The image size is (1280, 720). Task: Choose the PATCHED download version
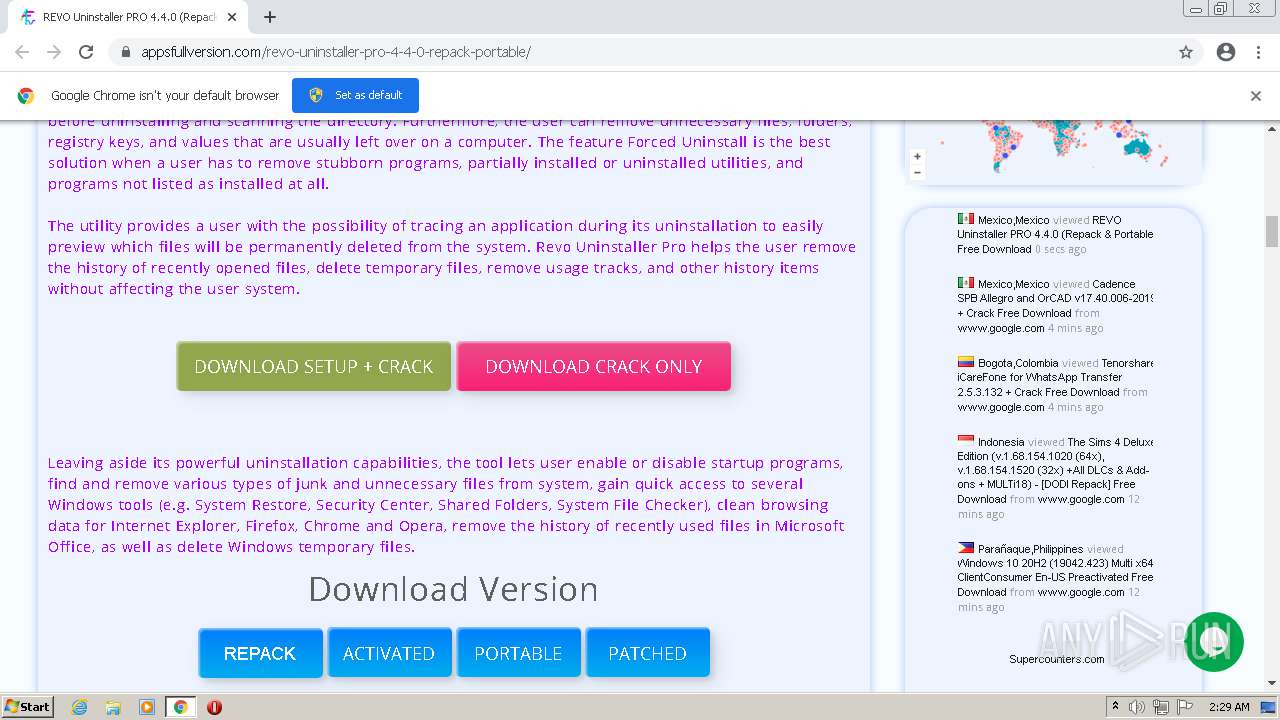[x=647, y=653]
